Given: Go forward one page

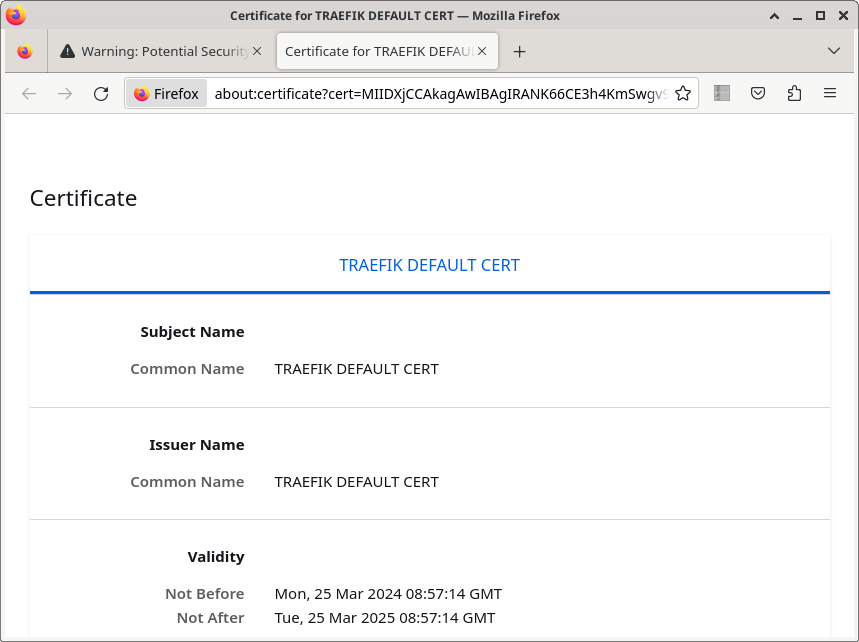Looking at the screenshot, I should coord(65,94).
